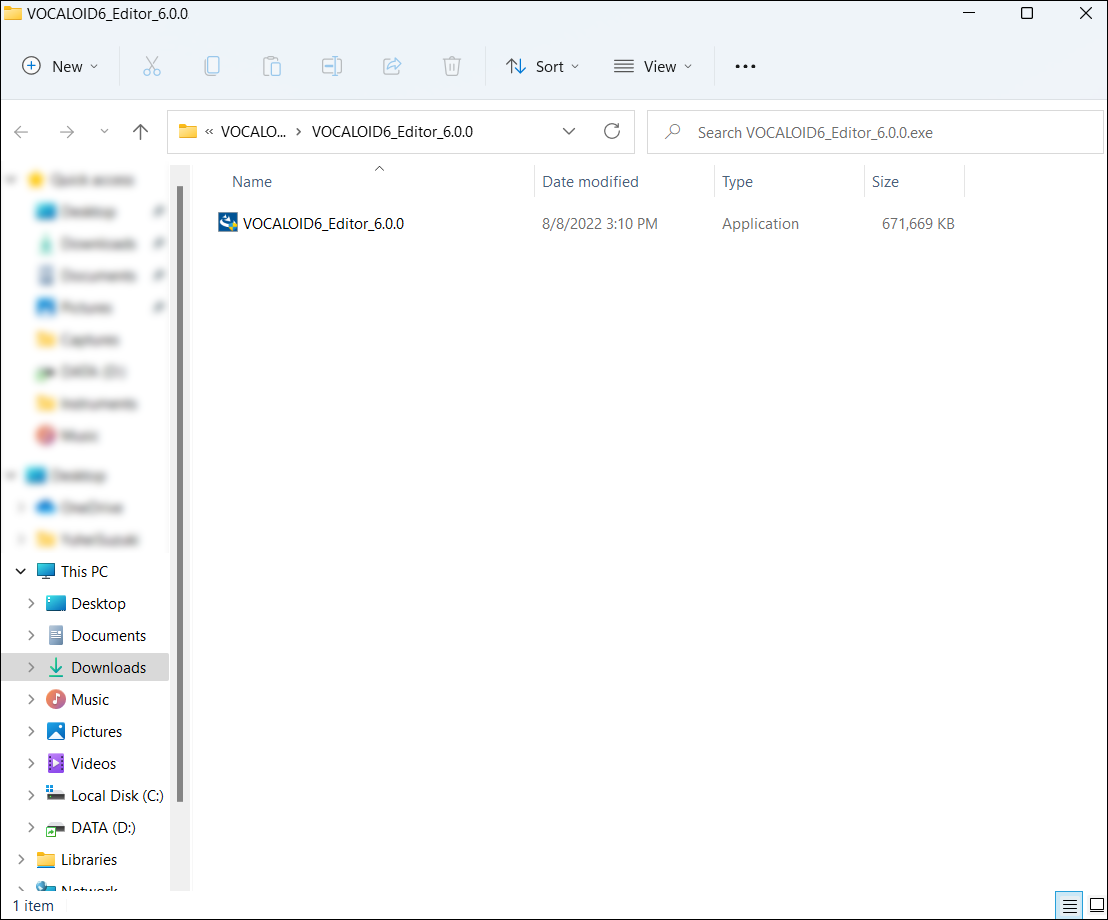Select the VOCALOID6_Editor_6.0.0 application icon
The image size is (1108, 920).
tap(225, 222)
